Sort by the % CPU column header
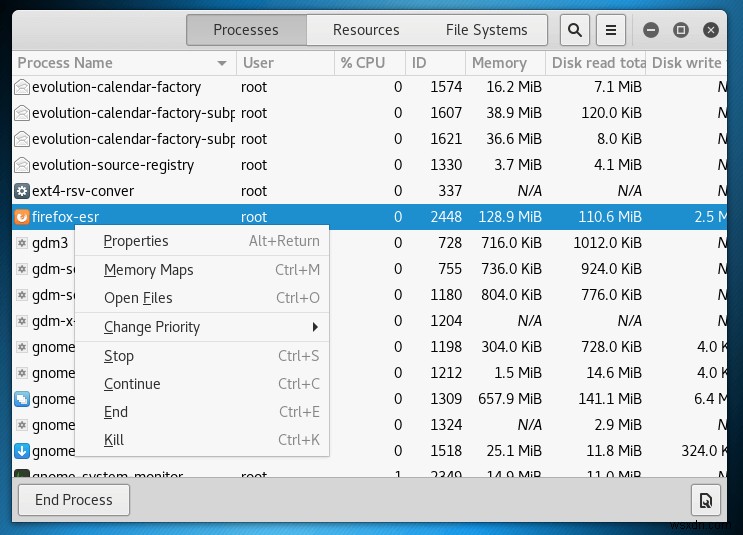Screen dimensions: 743x535 (x=370, y=63)
